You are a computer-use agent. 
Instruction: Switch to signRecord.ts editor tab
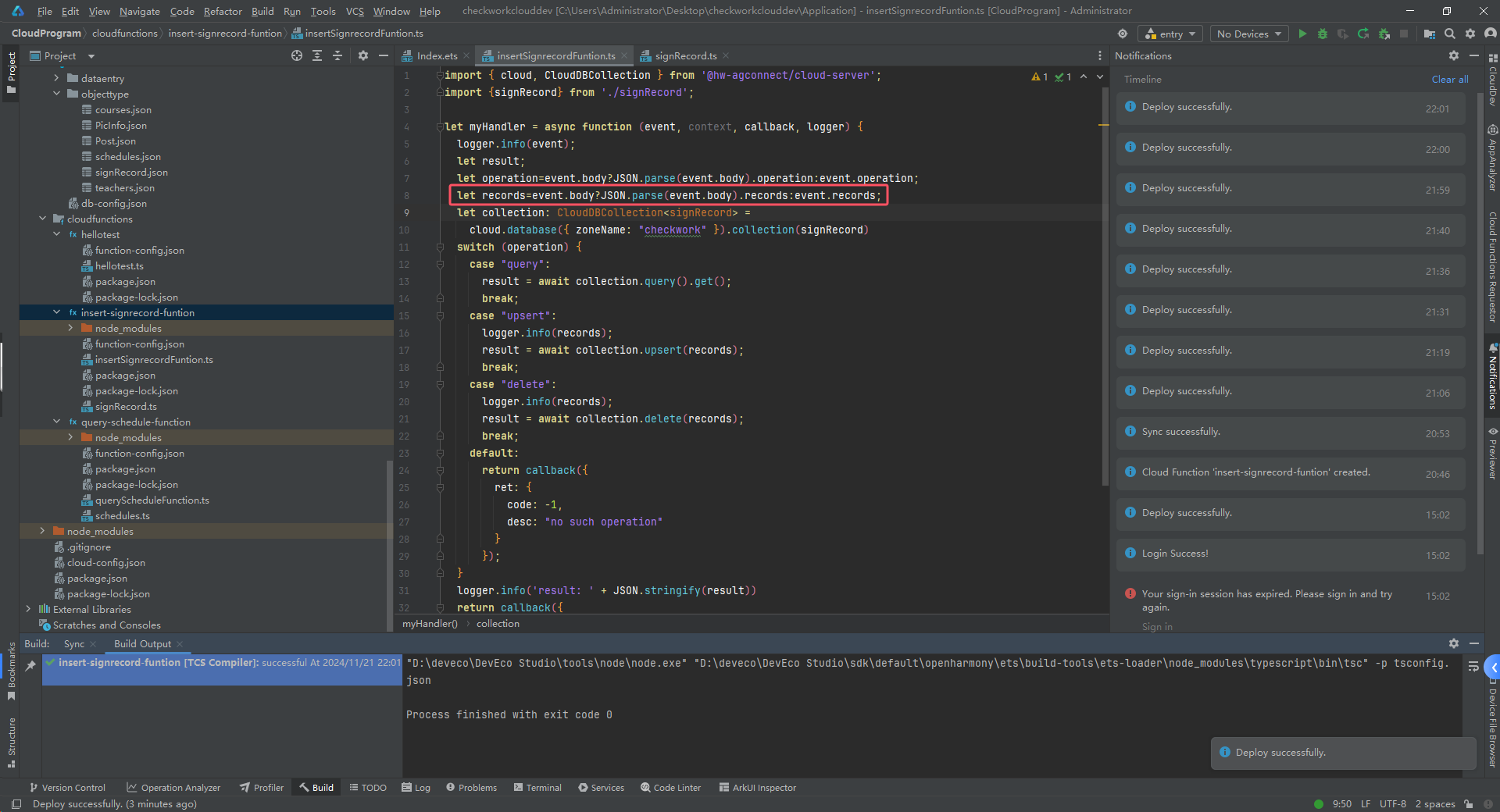click(x=685, y=55)
